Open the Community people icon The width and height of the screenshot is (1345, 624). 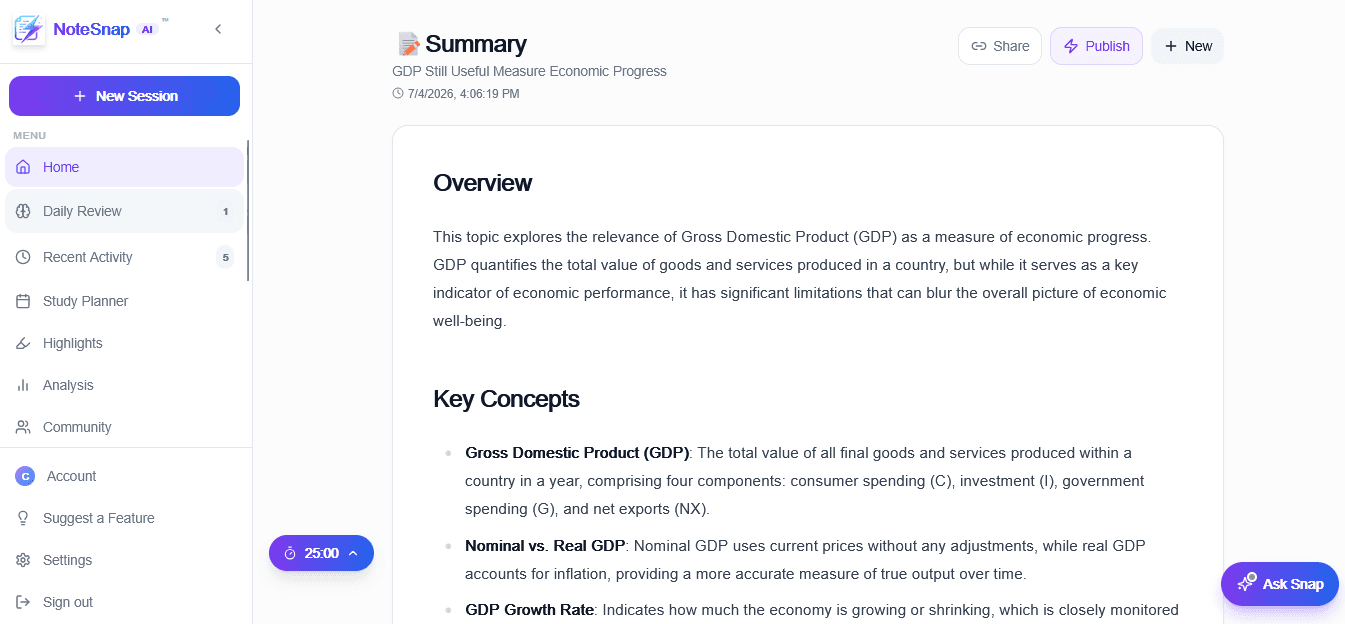point(23,427)
